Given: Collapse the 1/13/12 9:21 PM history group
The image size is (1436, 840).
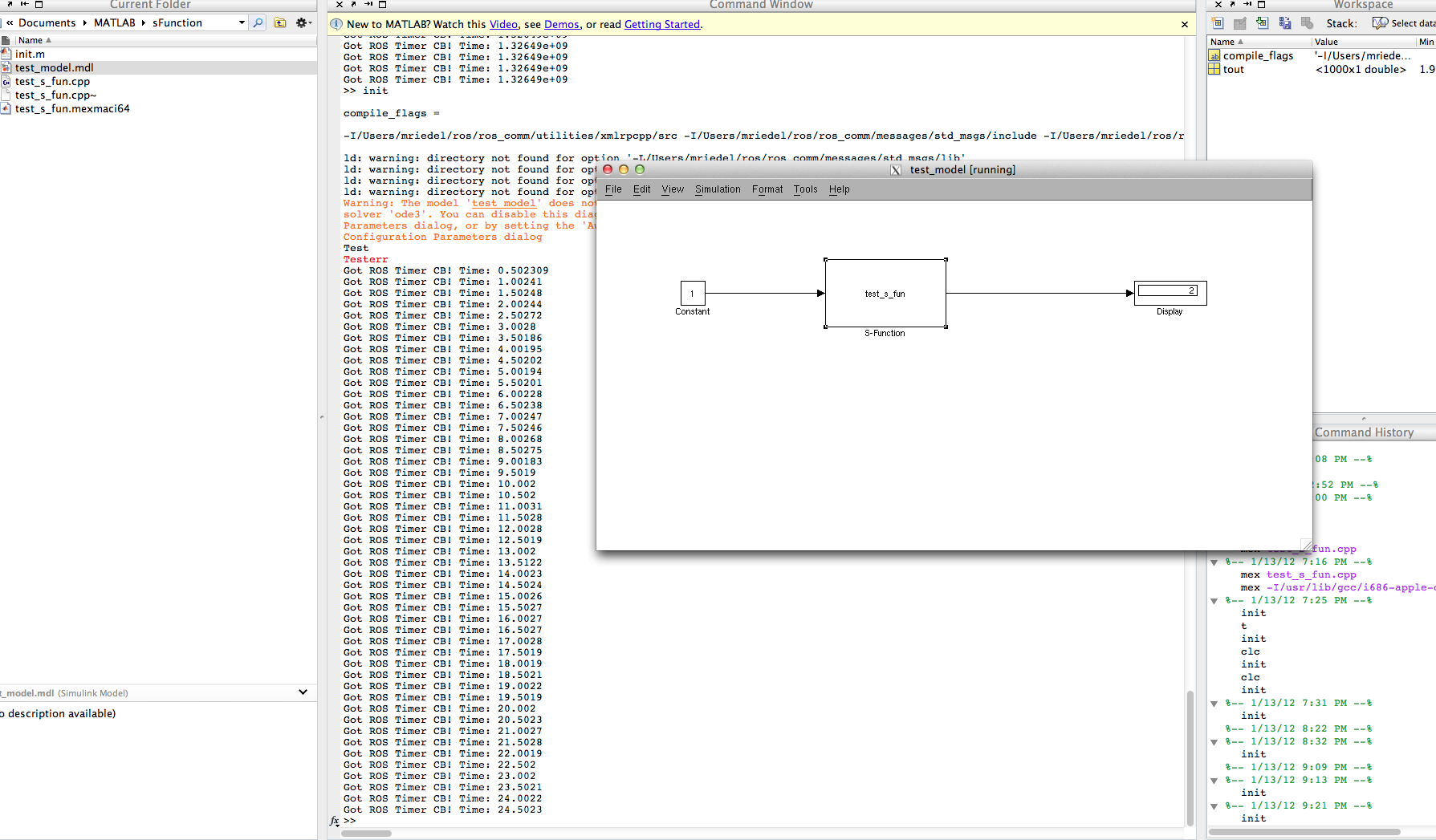Looking at the screenshot, I should [x=1214, y=806].
